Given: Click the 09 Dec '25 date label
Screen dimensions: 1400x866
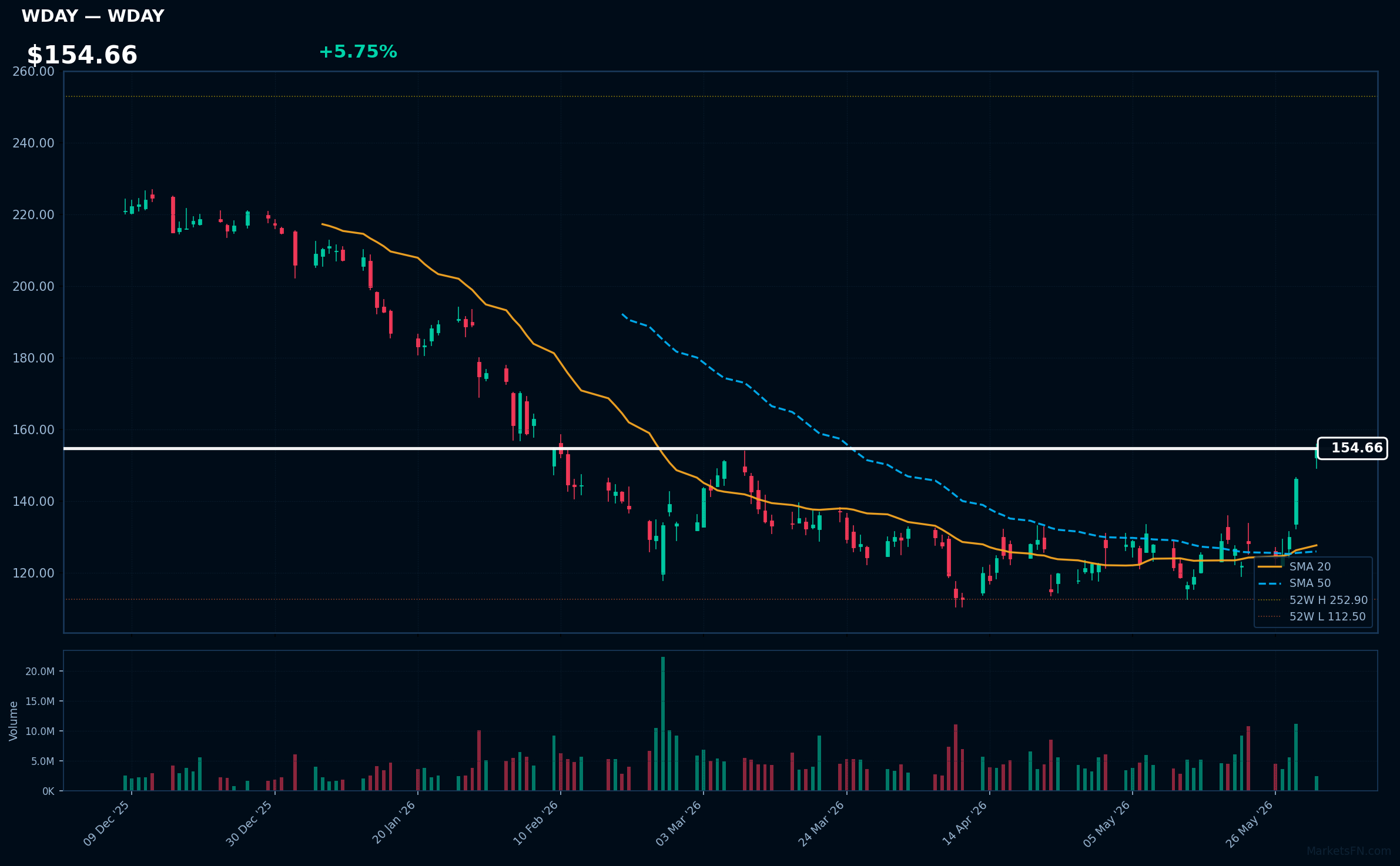Looking at the screenshot, I should pyautogui.click(x=106, y=824).
